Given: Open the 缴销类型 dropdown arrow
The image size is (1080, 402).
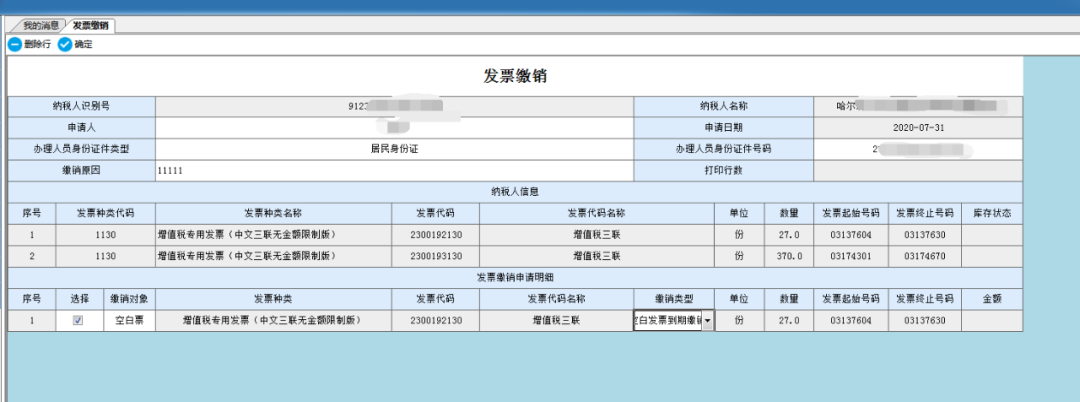Looking at the screenshot, I should click(x=708, y=321).
